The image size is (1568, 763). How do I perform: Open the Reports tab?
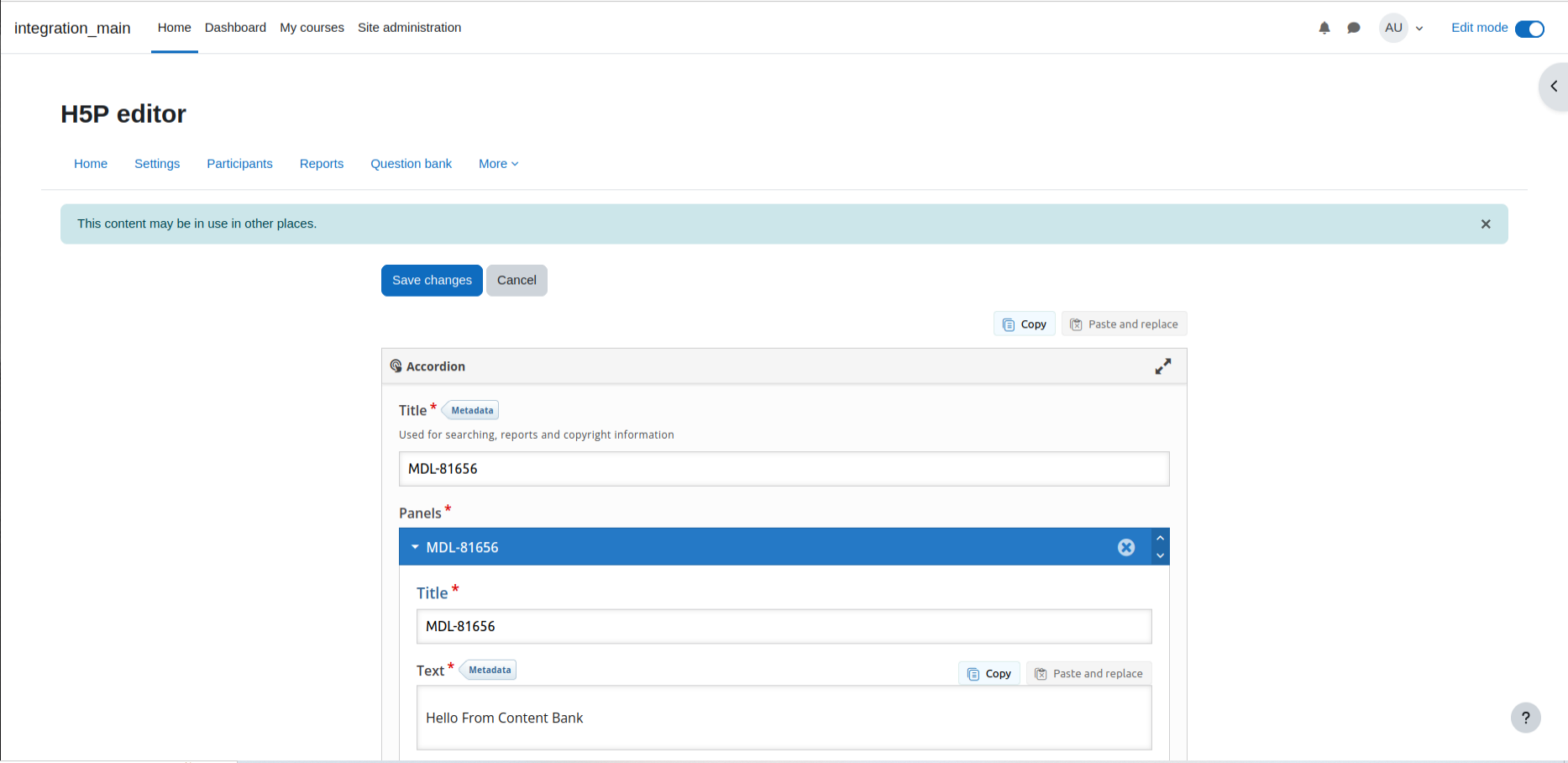(322, 164)
